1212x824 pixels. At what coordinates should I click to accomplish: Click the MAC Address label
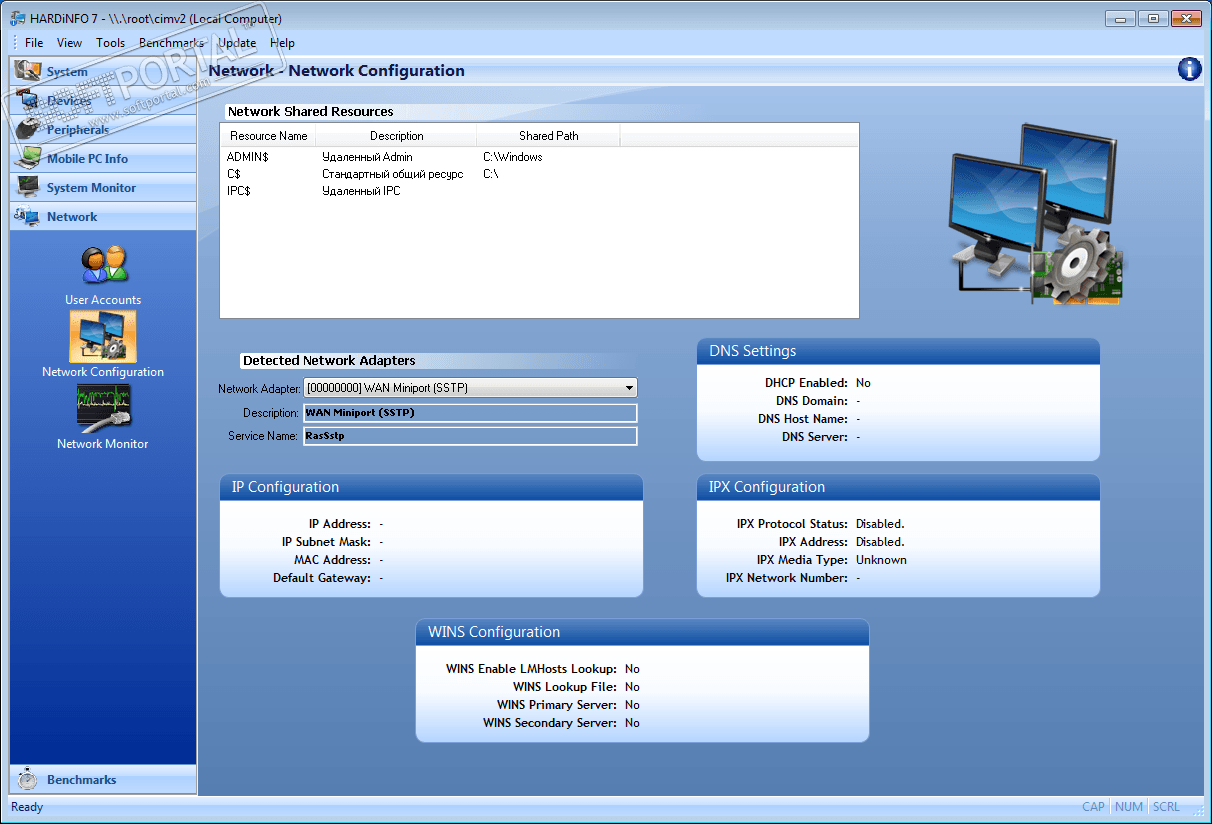pos(332,560)
